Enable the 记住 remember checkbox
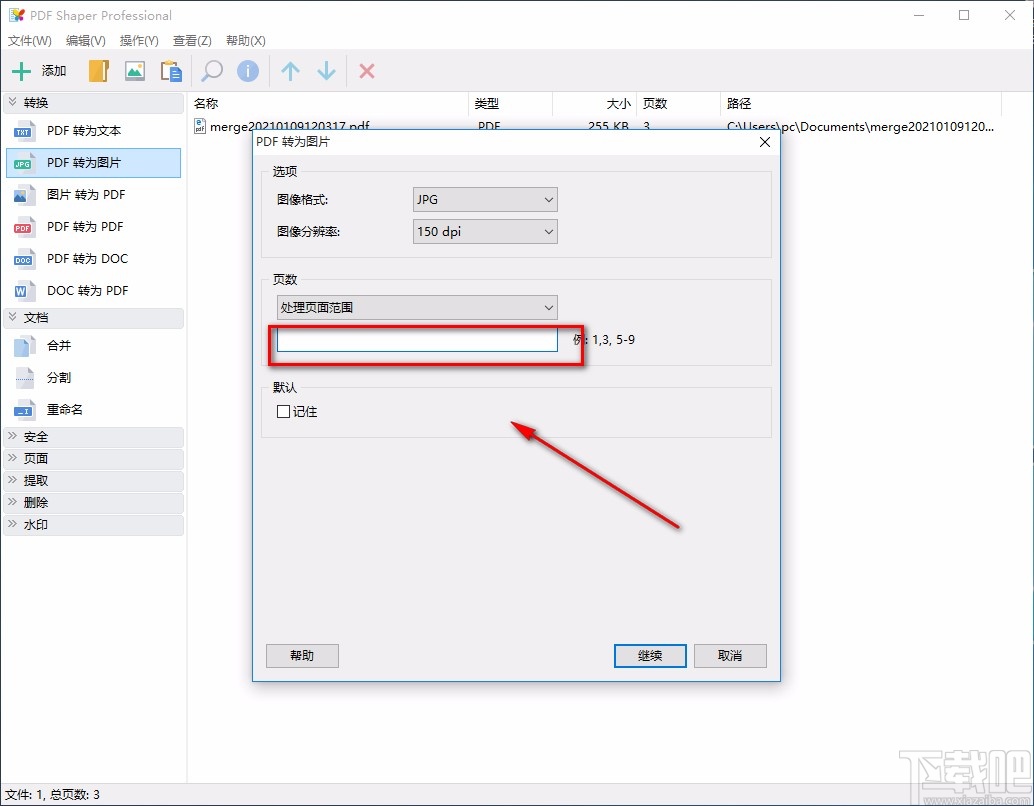The height and width of the screenshot is (806, 1034). (x=283, y=411)
